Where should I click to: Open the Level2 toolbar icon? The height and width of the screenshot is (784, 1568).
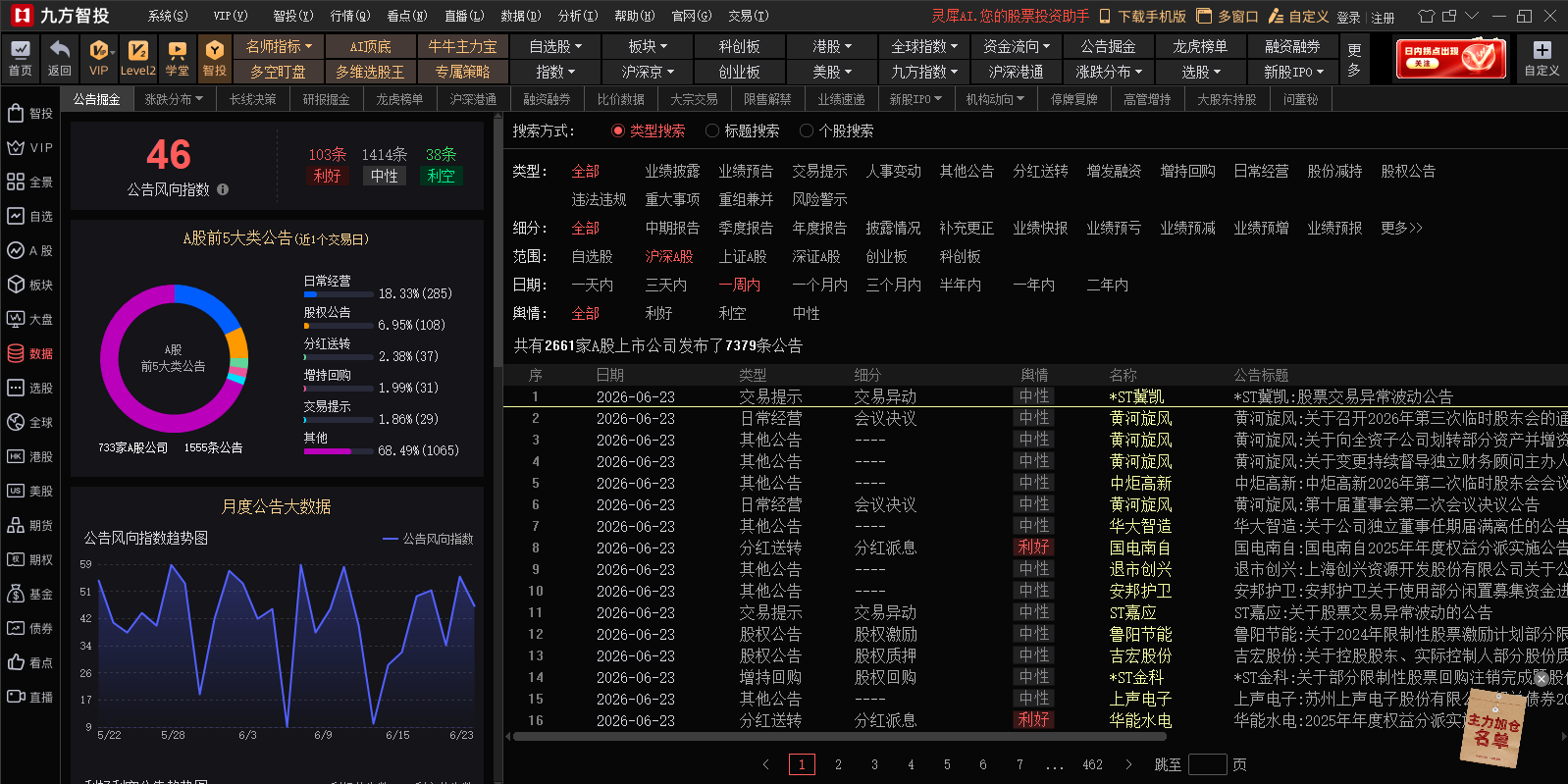click(138, 58)
